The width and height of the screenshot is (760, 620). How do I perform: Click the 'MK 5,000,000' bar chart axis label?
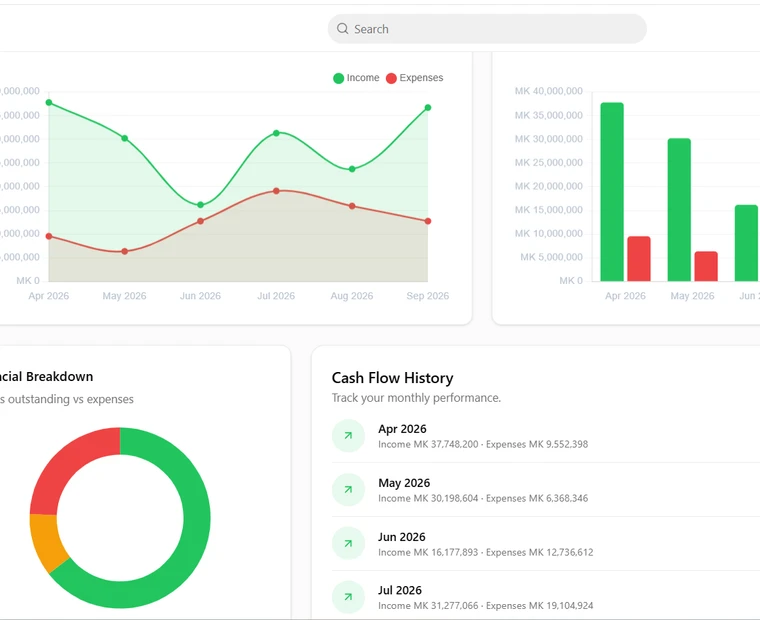tap(552, 257)
